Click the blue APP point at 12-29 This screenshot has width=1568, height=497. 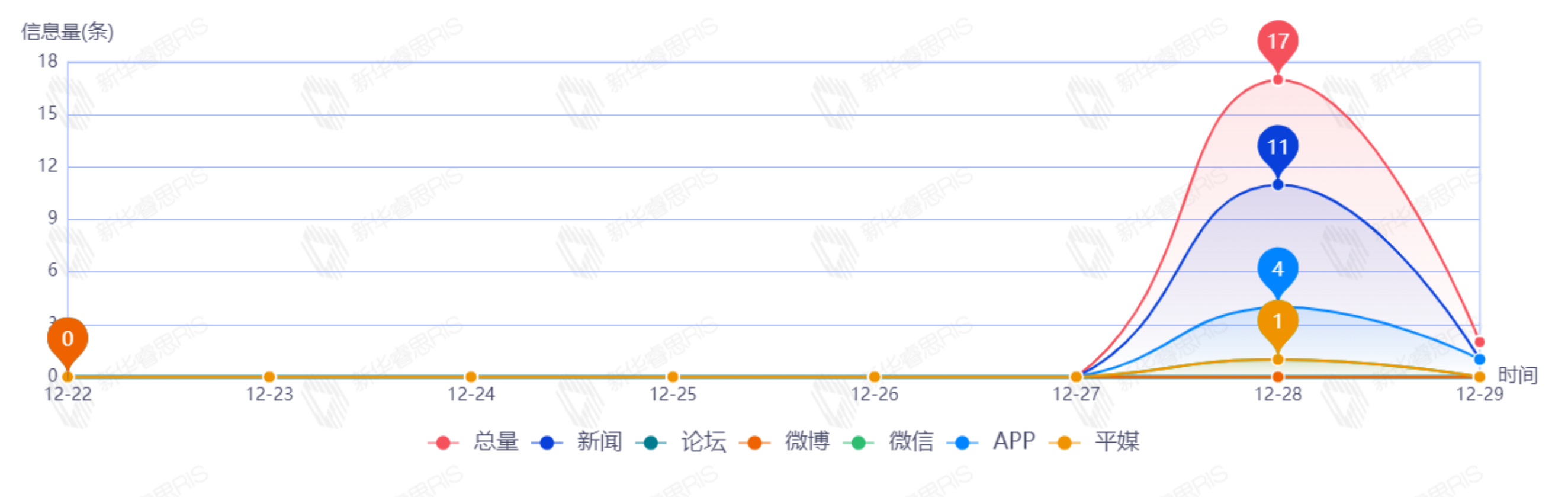pos(1479,360)
